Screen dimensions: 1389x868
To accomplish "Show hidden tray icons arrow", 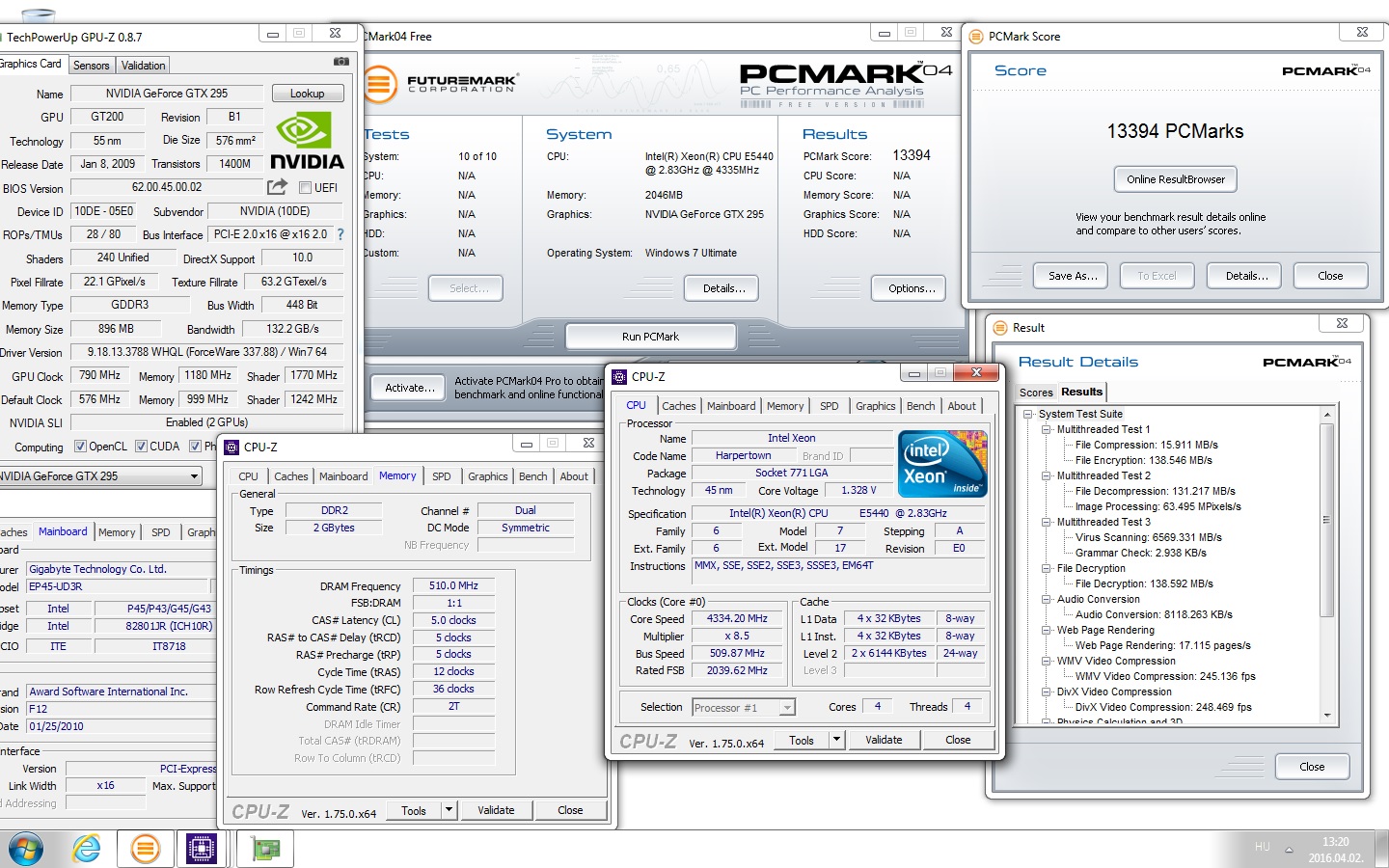I will click(1289, 850).
